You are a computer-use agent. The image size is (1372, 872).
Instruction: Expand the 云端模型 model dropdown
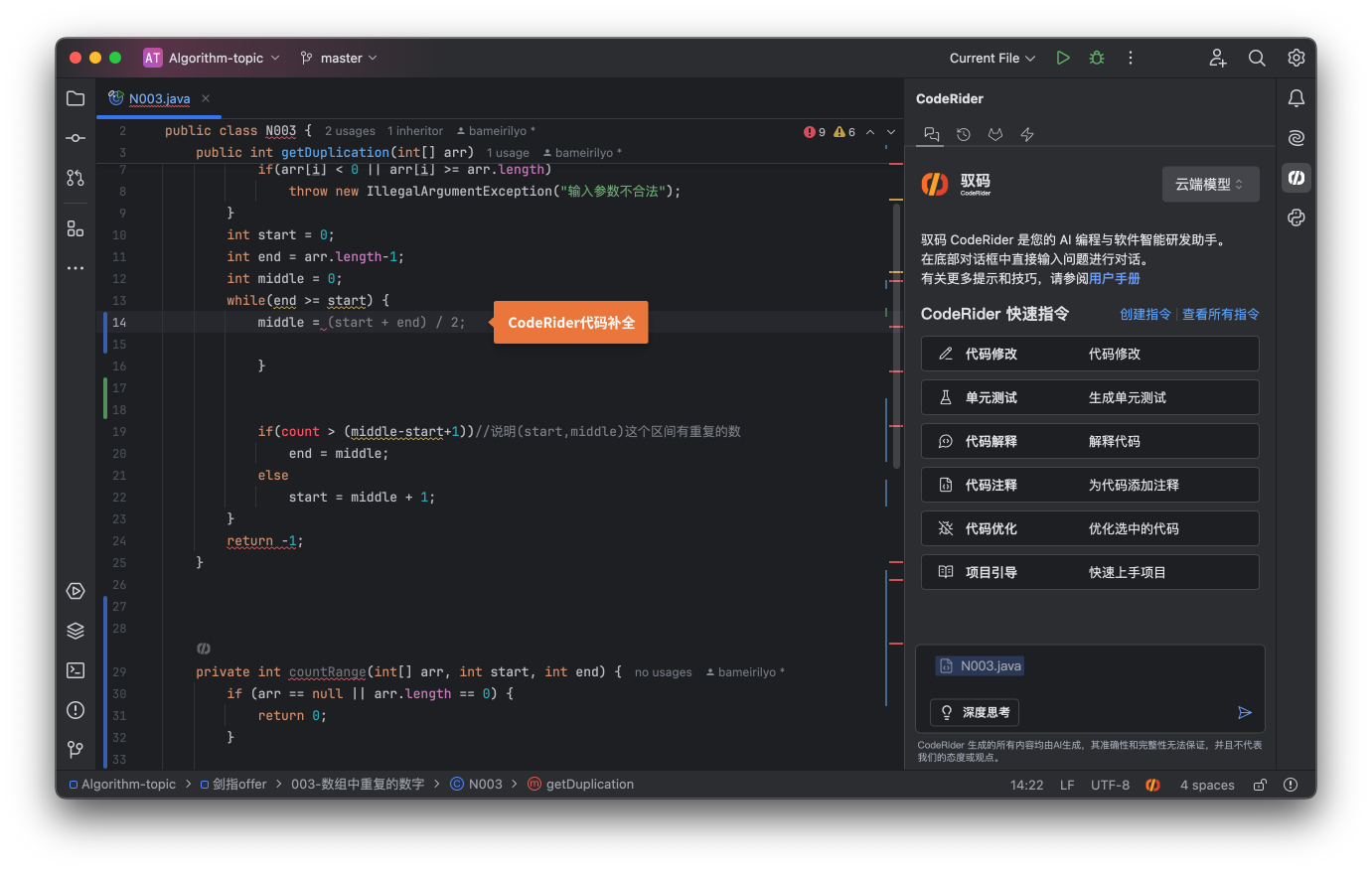(x=1210, y=184)
